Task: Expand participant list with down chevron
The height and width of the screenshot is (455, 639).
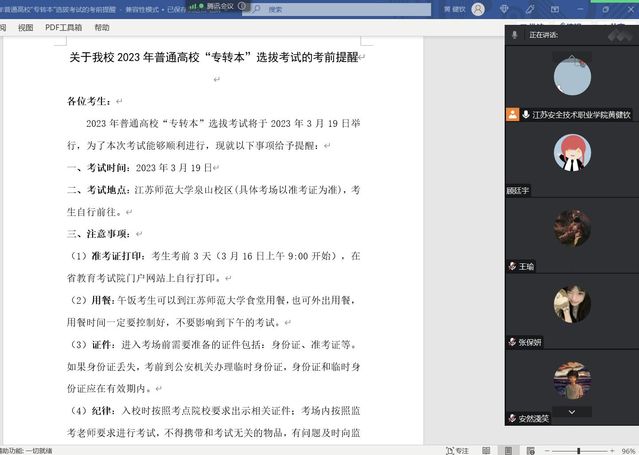Action: (572, 411)
